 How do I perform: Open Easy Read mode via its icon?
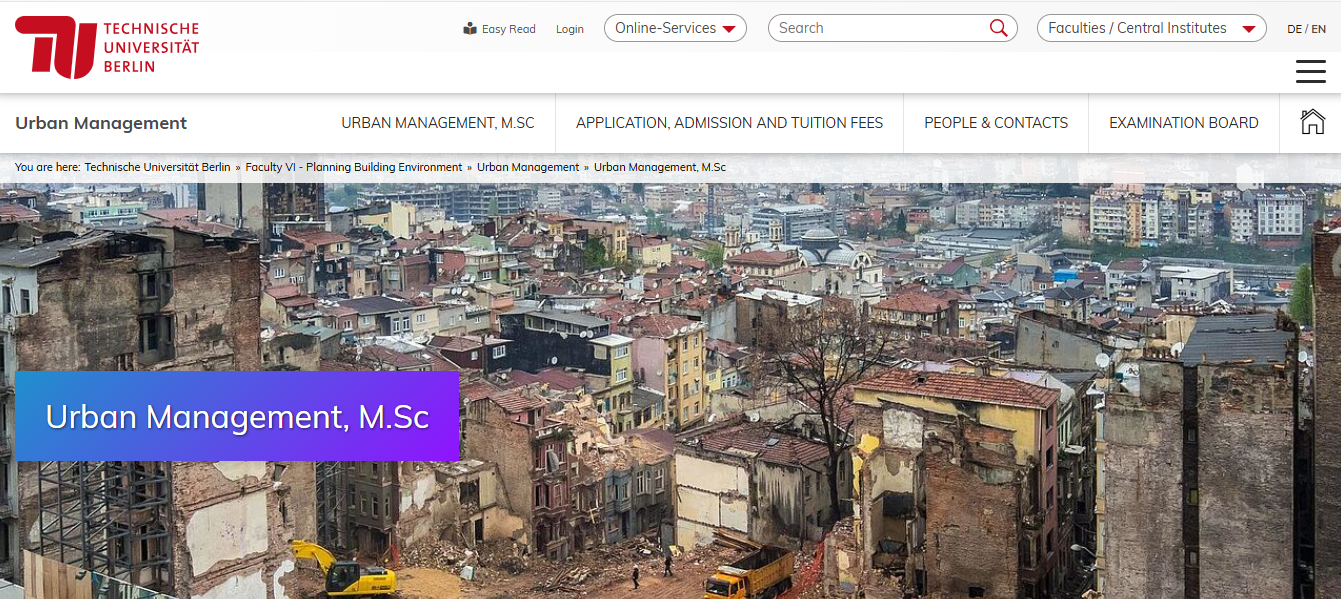point(470,29)
